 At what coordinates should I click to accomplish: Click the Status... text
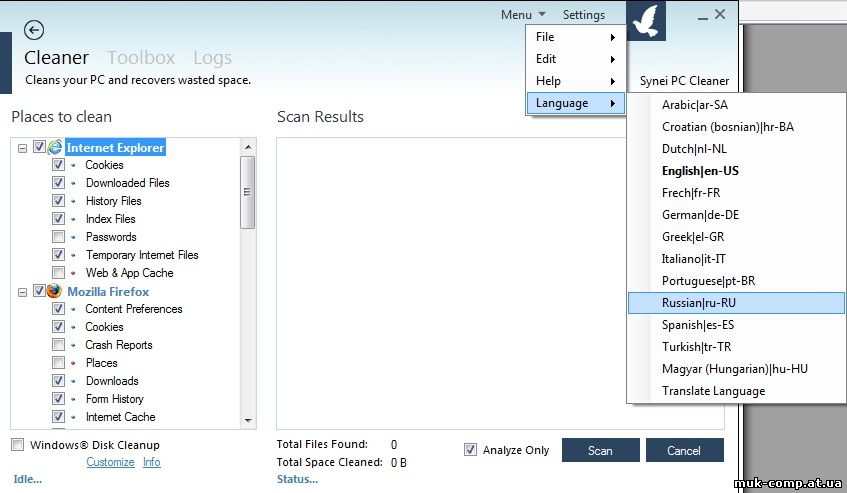click(297, 479)
